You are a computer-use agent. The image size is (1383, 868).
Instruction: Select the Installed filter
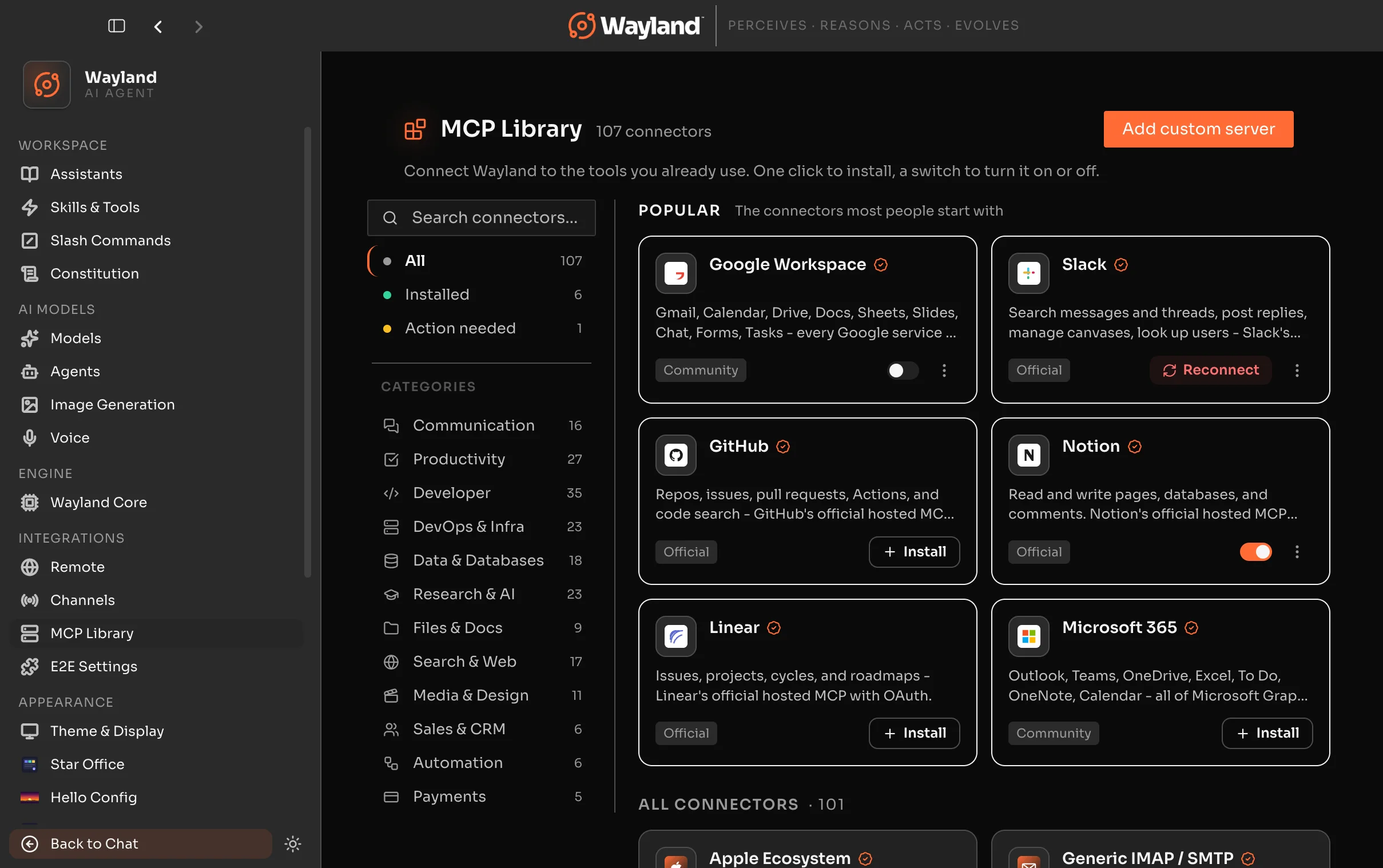(481, 294)
